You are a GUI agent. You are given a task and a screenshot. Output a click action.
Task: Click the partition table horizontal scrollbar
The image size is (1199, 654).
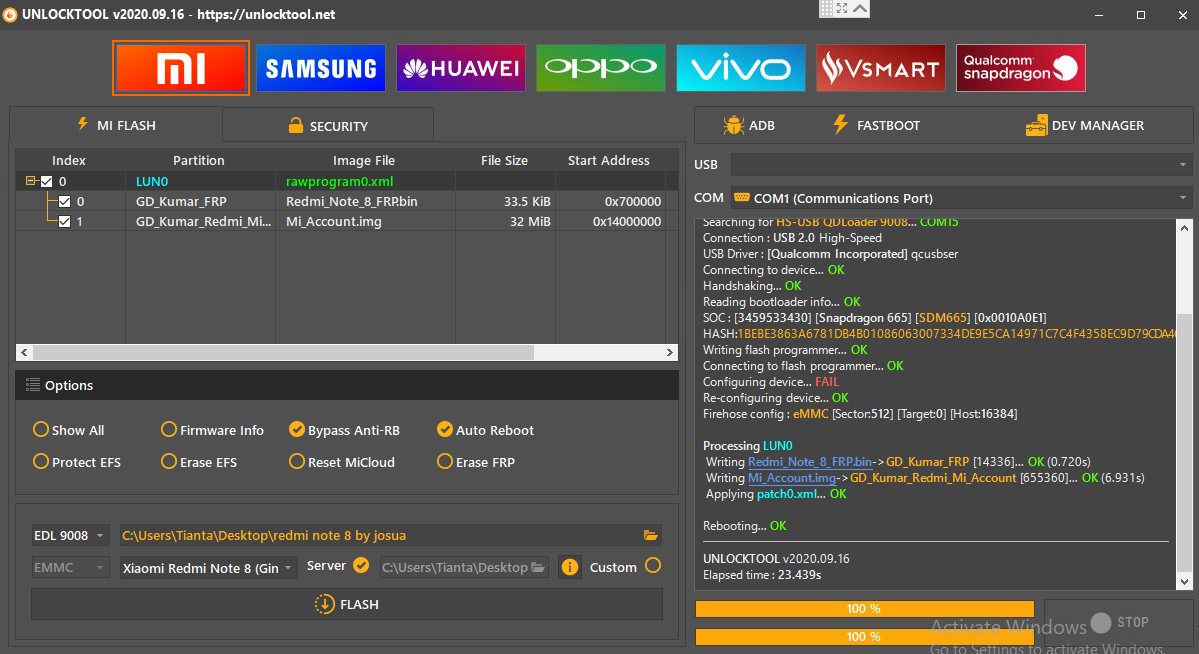click(x=283, y=352)
